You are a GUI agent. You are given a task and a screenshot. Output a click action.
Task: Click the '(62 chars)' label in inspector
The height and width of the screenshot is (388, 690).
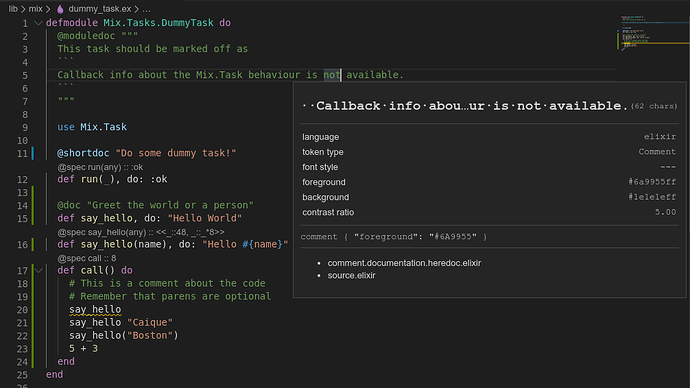tap(654, 106)
